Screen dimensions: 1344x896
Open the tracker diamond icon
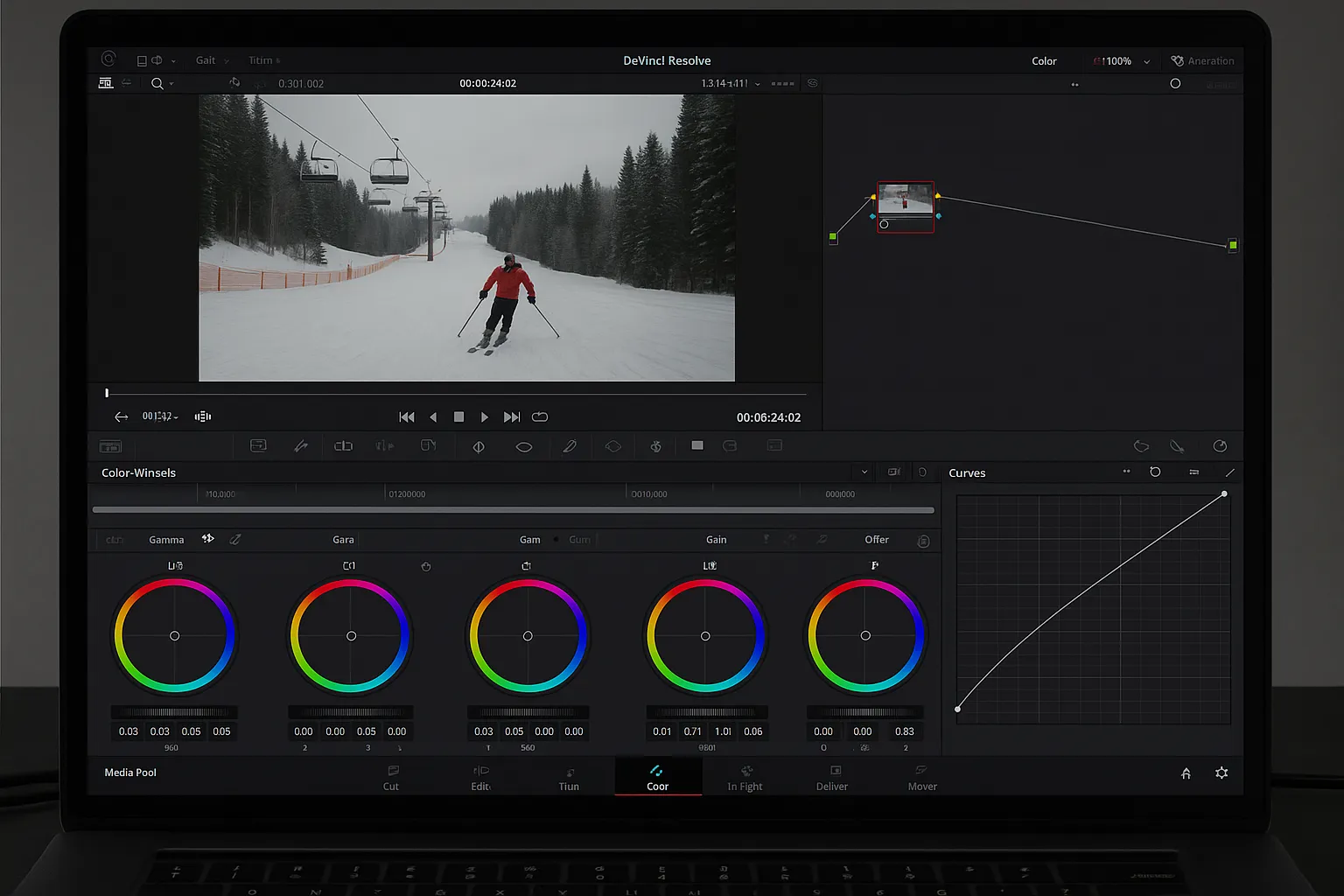tap(613, 446)
